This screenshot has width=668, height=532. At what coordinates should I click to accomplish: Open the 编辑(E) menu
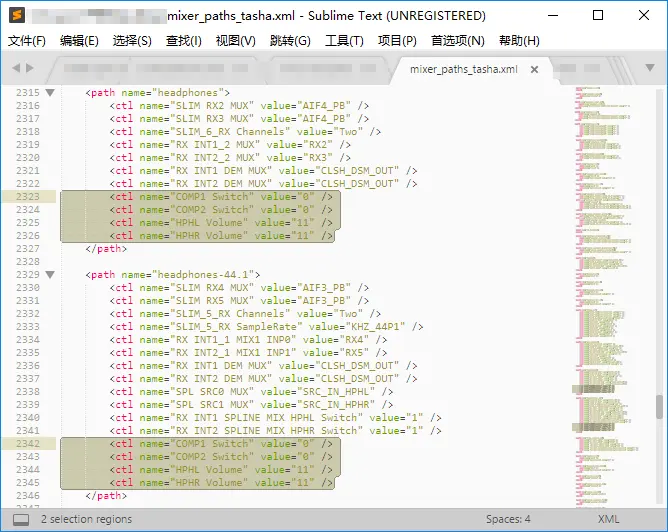pos(79,41)
